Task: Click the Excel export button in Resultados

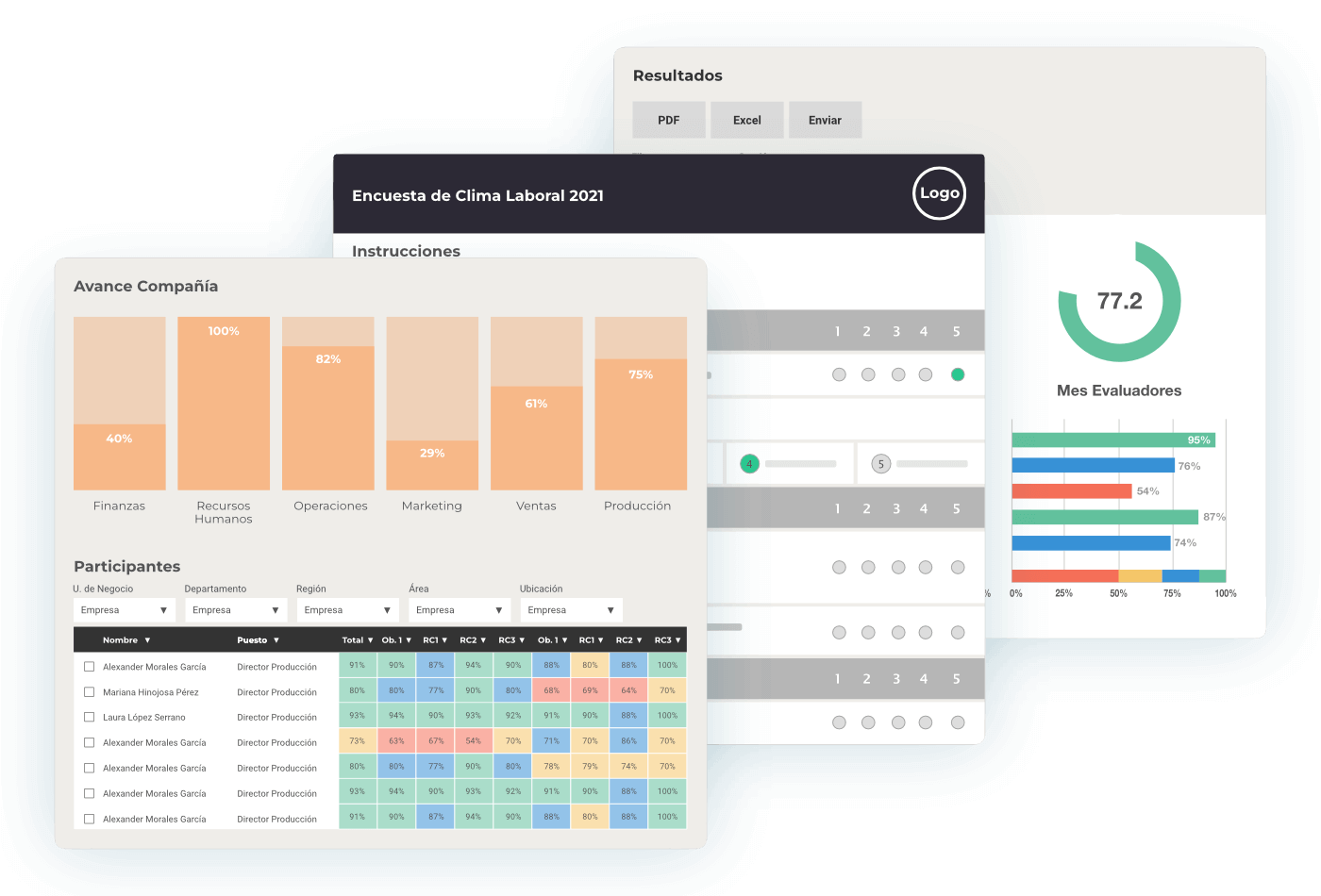Action: click(x=746, y=120)
